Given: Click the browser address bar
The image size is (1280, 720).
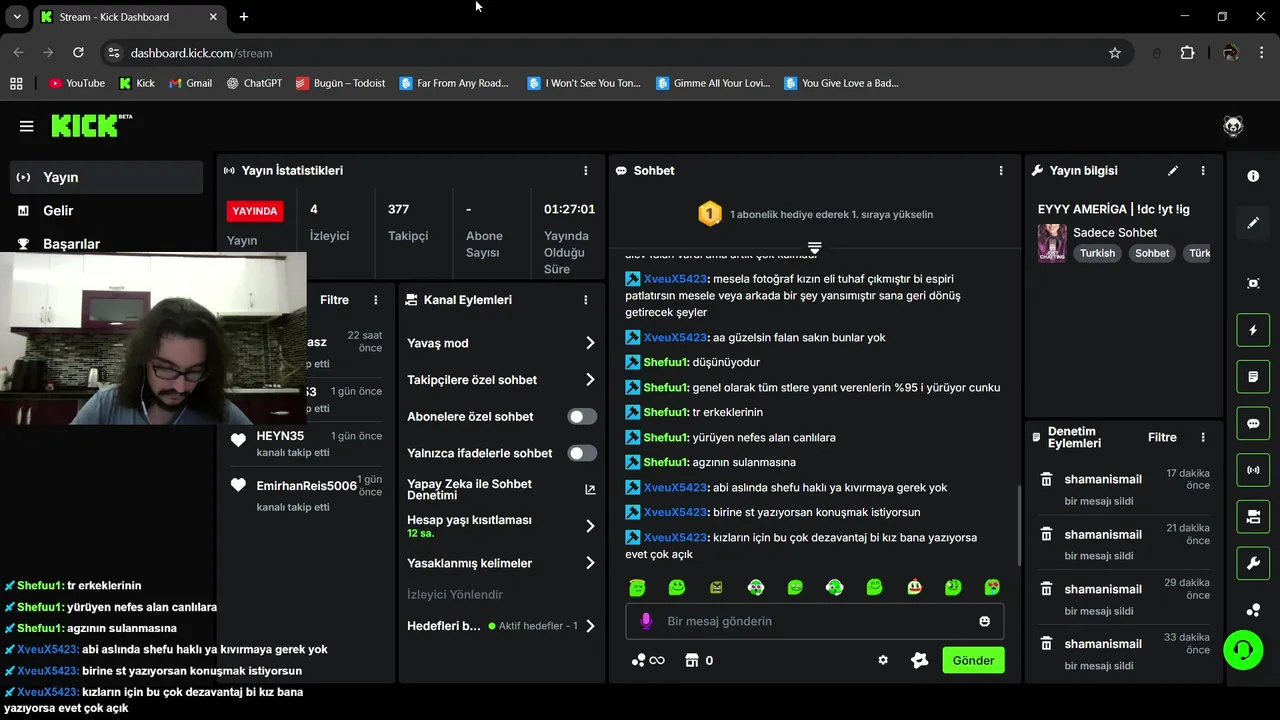Looking at the screenshot, I should click(615, 53).
